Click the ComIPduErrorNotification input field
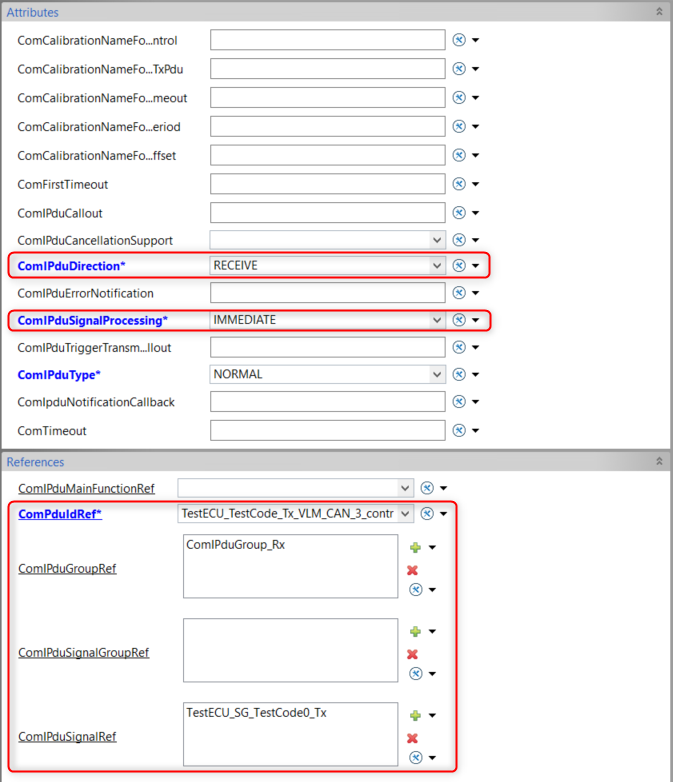Viewport: 673px width, 782px height. (x=327, y=293)
